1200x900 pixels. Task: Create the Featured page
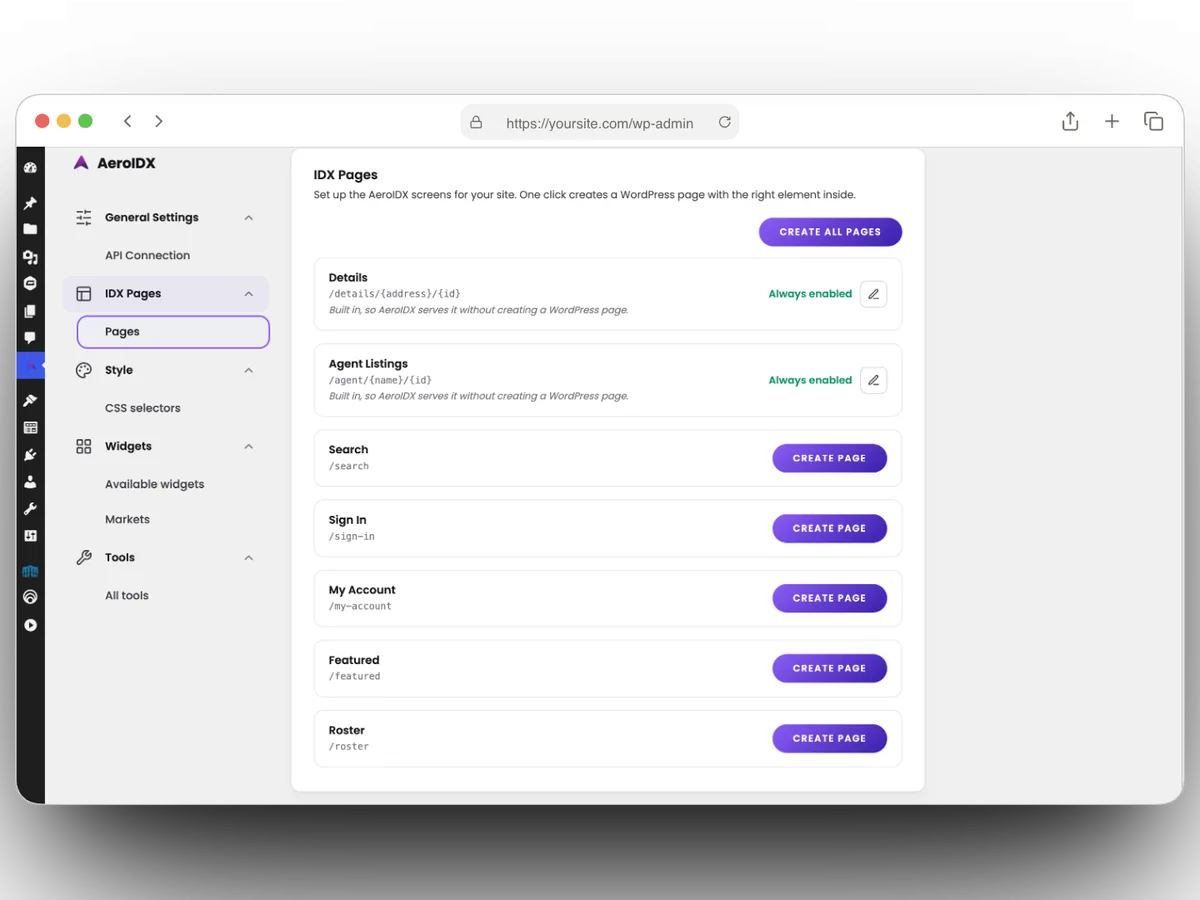(x=829, y=668)
